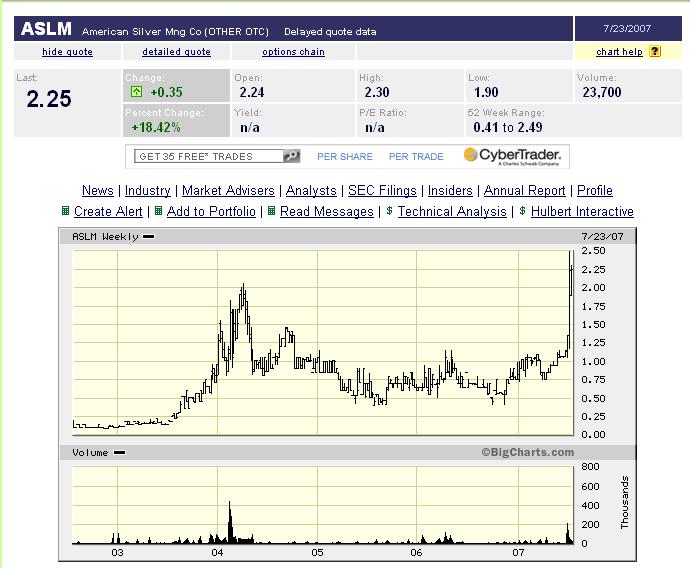The width and height of the screenshot is (690, 568).
Task: Click the PER SHARE ad link
Action: pos(345,156)
